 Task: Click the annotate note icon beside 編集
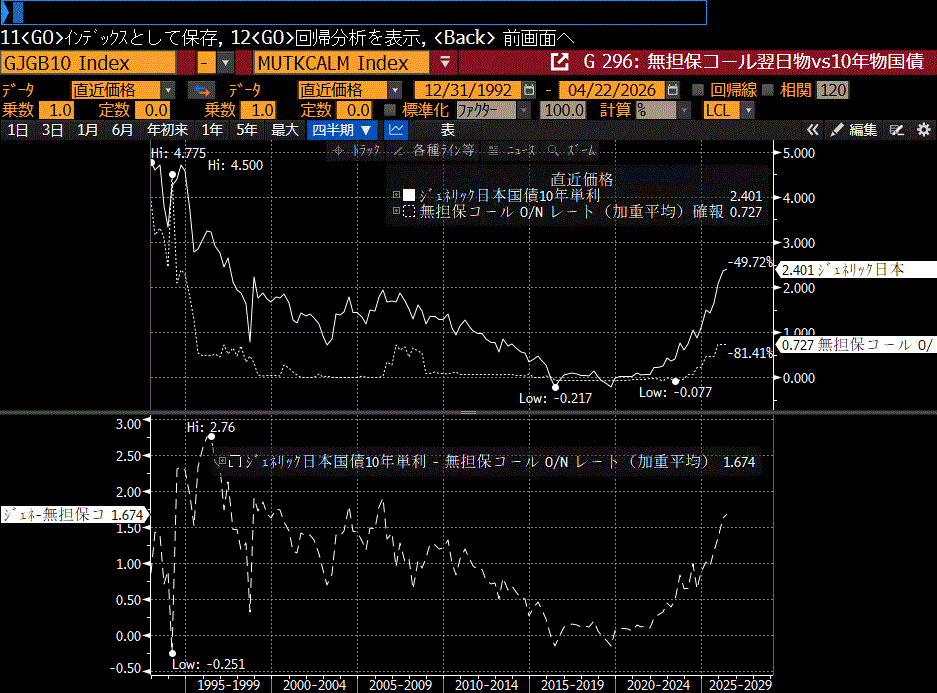point(897,130)
